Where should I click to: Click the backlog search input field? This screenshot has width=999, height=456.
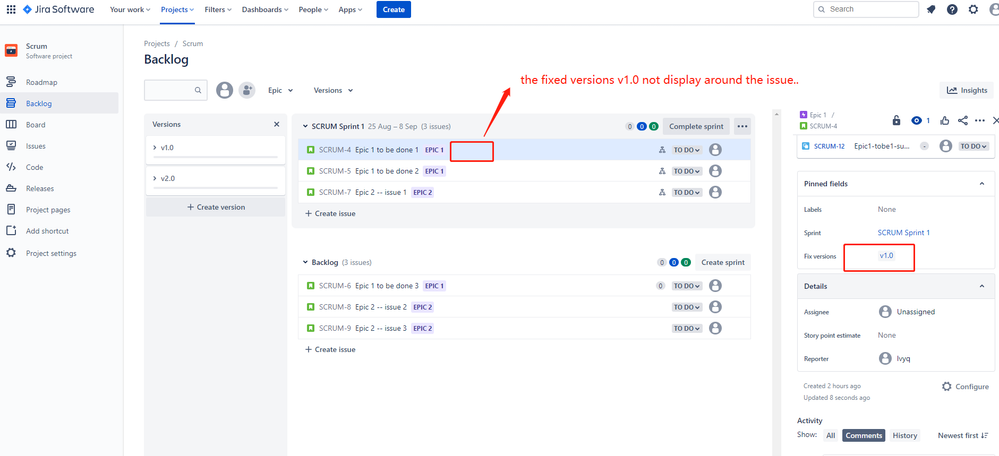(176, 90)
